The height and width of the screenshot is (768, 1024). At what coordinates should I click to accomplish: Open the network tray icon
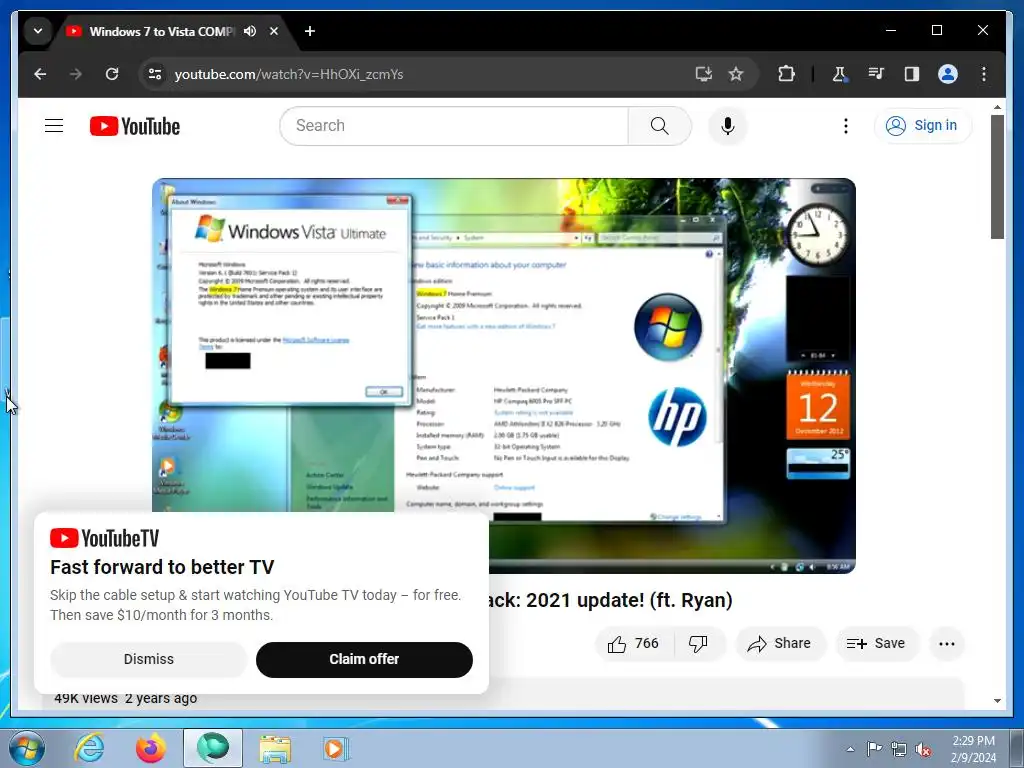(899, 750)
